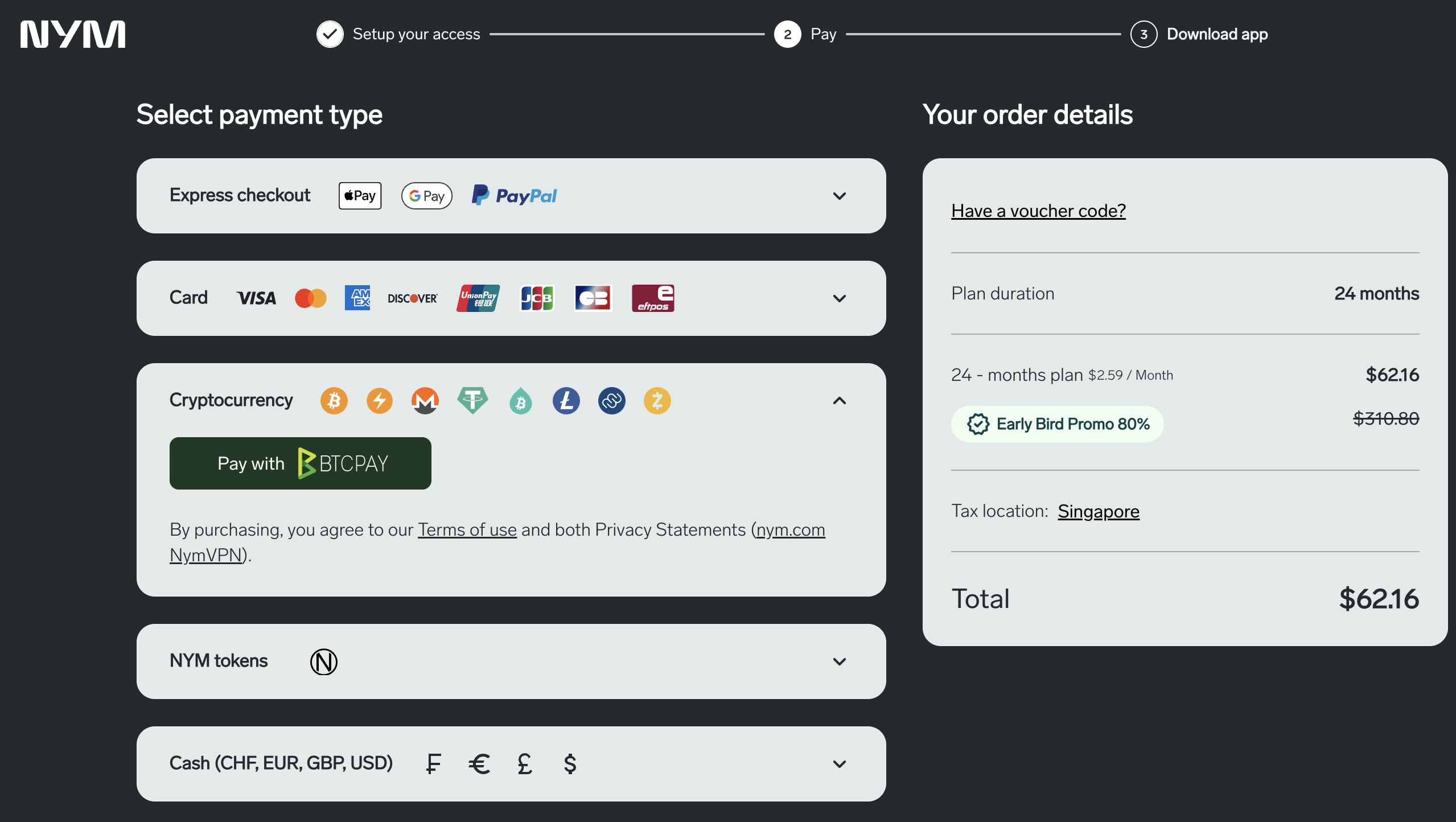Expand the NYM tokens section

point(839,661)
